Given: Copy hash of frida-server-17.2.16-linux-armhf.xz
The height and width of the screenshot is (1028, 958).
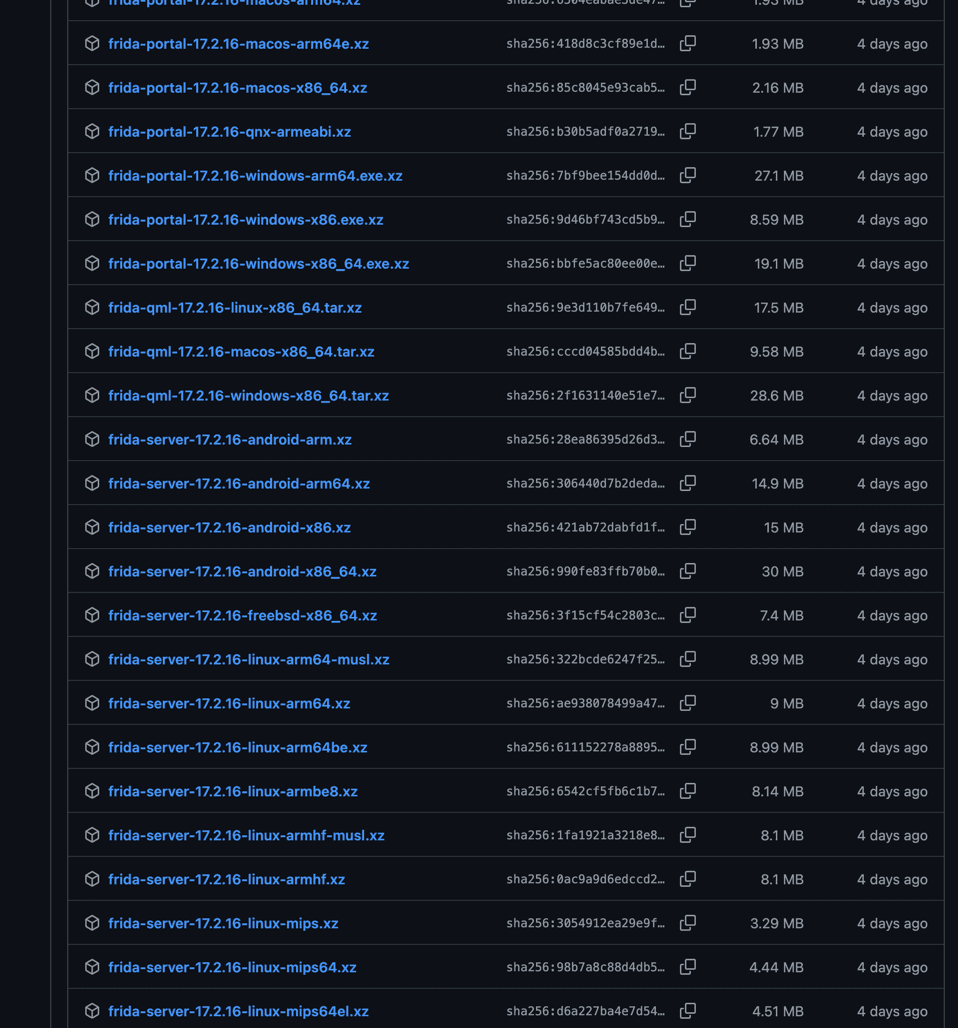Looking at the screenshot, I should tap(688, 880).
